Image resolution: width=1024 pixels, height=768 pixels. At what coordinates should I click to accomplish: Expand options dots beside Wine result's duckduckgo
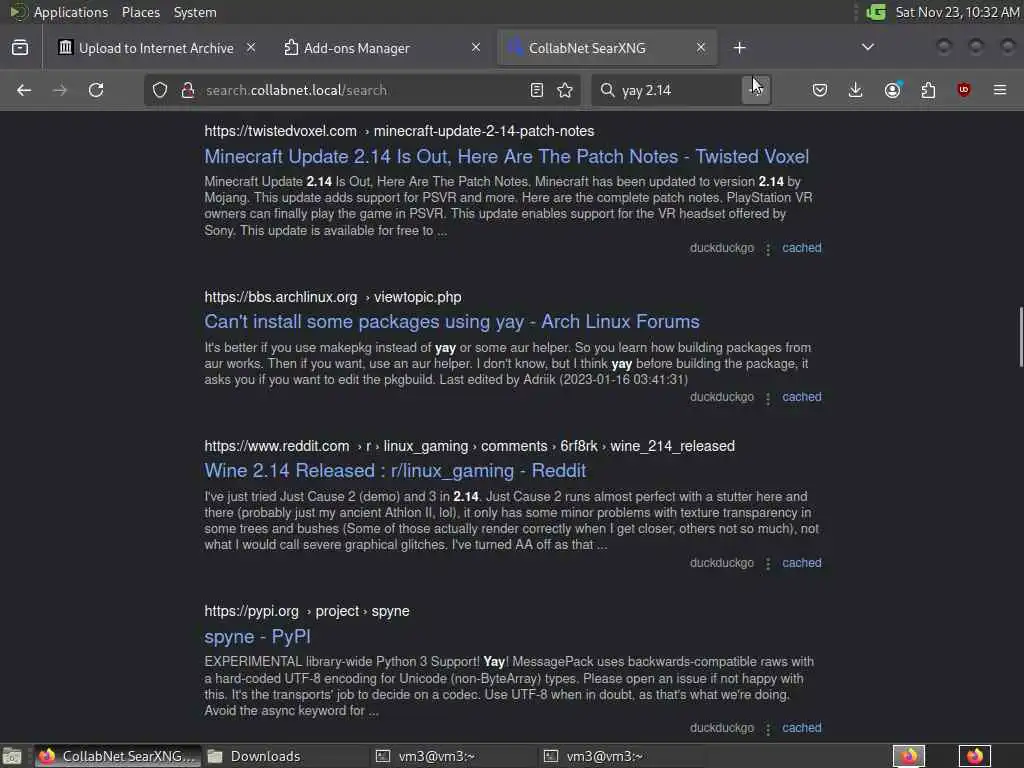[x=768, y=564]
